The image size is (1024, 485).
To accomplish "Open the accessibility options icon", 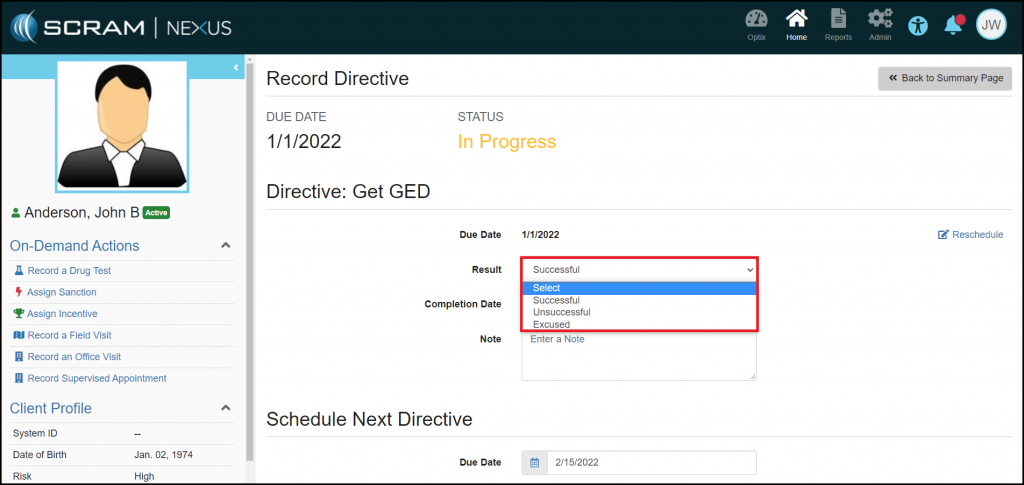I will tap(918, 25).
